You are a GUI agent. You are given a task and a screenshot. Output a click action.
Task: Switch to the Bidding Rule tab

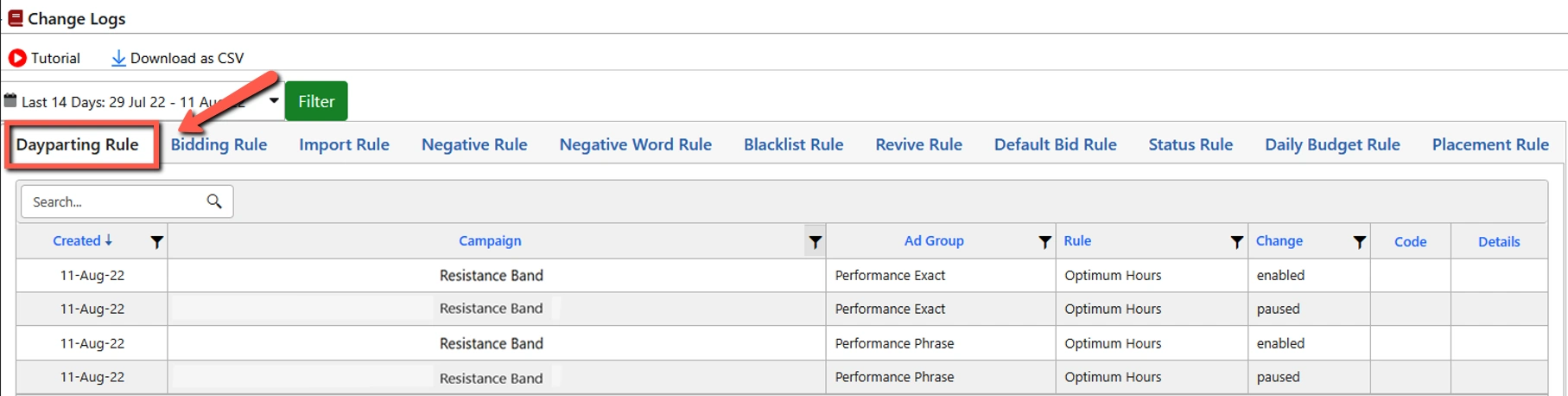(x=219, y=144)
